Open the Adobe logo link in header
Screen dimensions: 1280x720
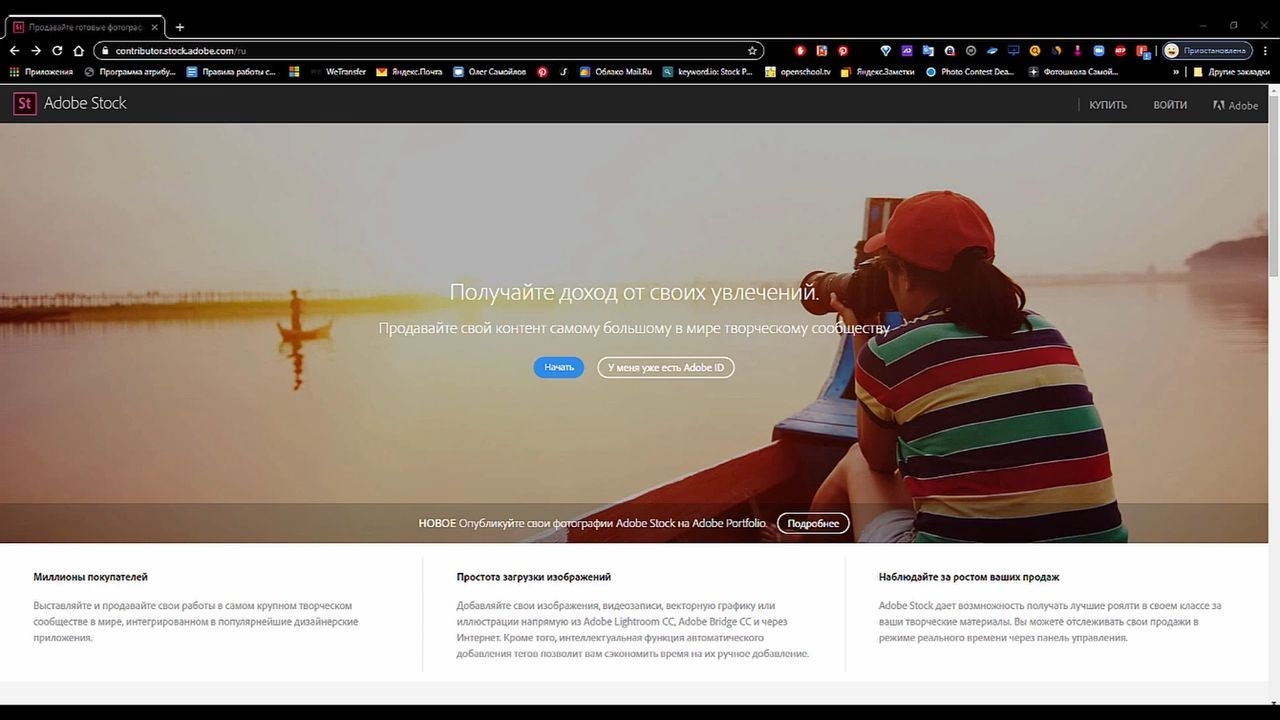click(1235, 105)
